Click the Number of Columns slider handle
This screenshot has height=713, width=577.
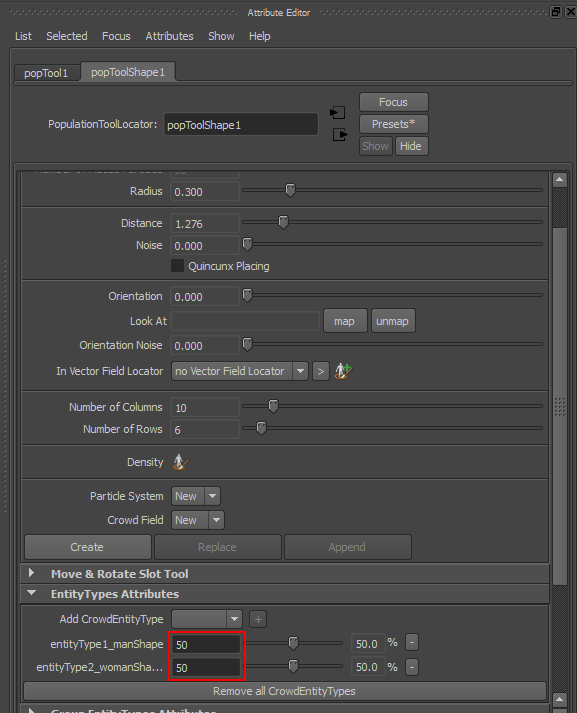click(273, 406)
